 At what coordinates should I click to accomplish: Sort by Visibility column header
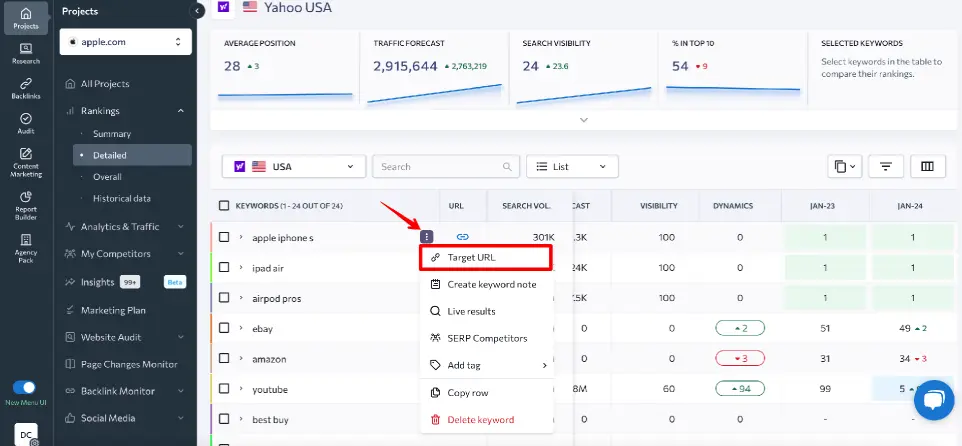[658, 206]
